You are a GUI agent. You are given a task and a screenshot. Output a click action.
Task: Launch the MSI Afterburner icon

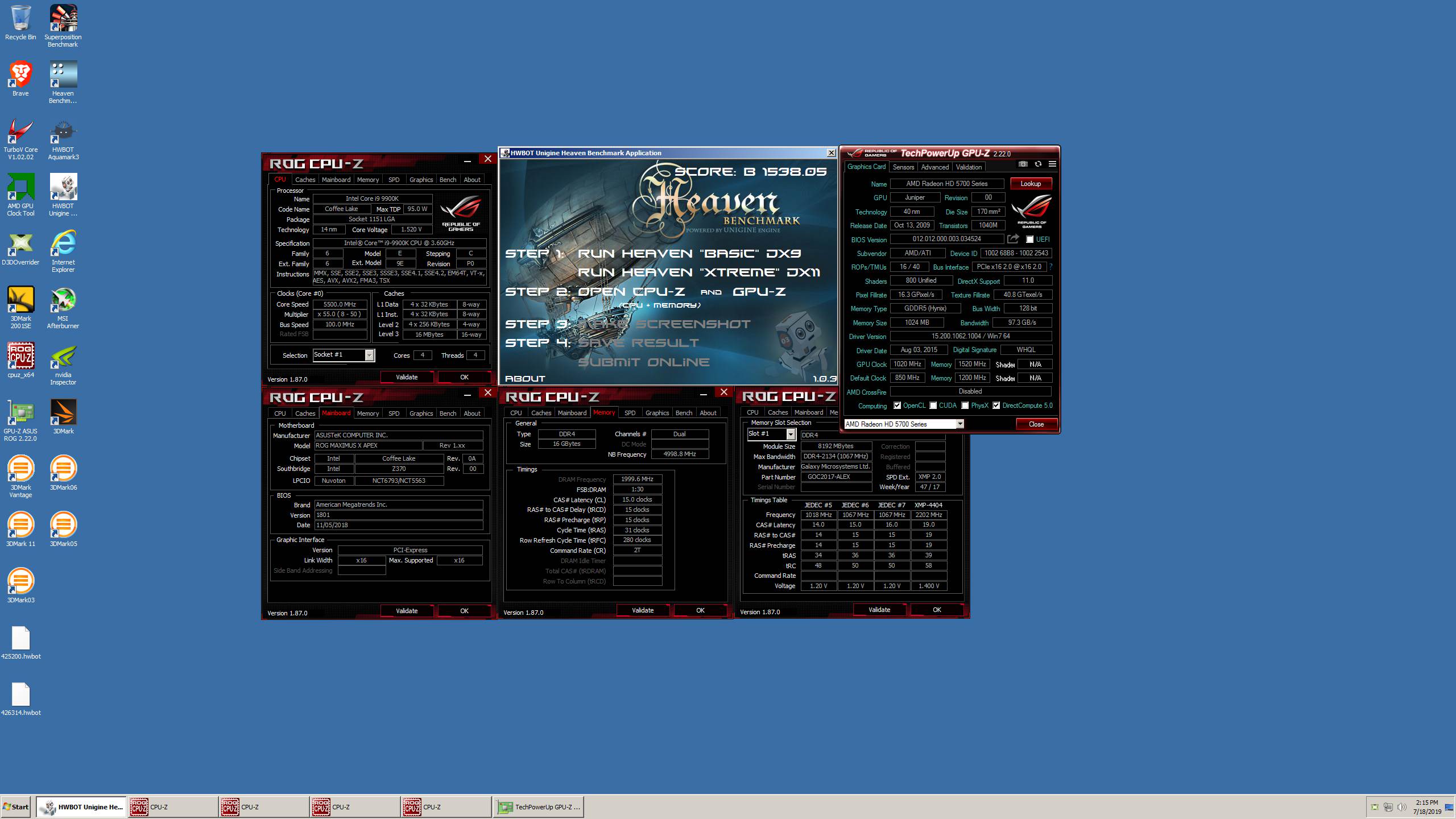click(x=63, y=308)
